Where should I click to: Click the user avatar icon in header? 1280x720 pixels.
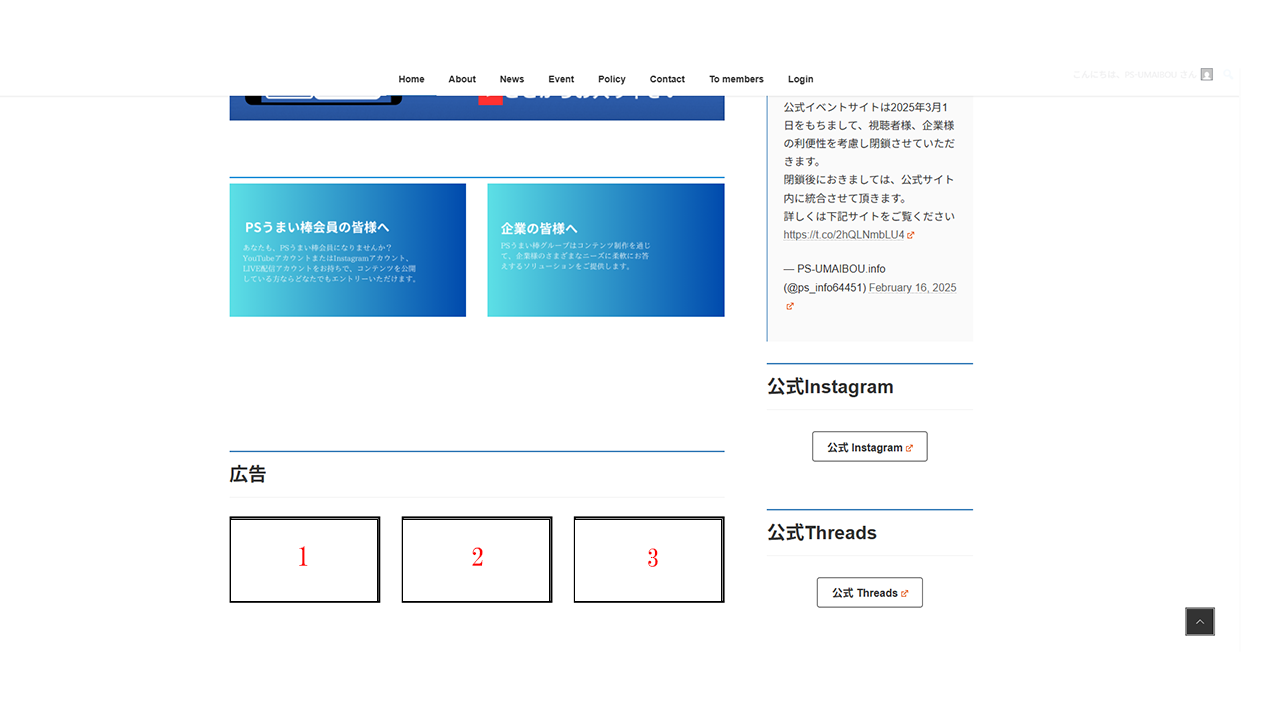point(1207,74)
